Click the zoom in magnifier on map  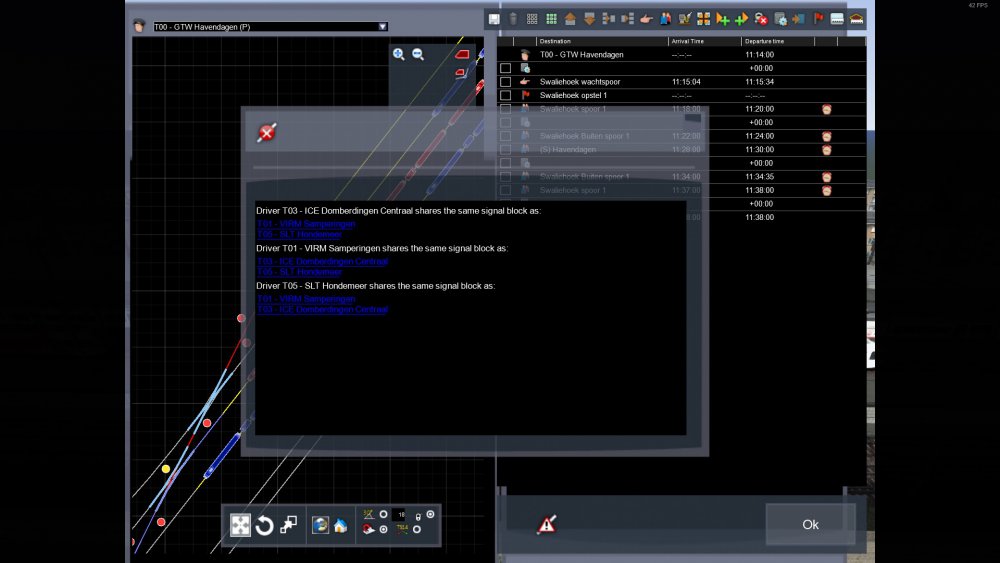pyautogui.click(x=399, y=55)
